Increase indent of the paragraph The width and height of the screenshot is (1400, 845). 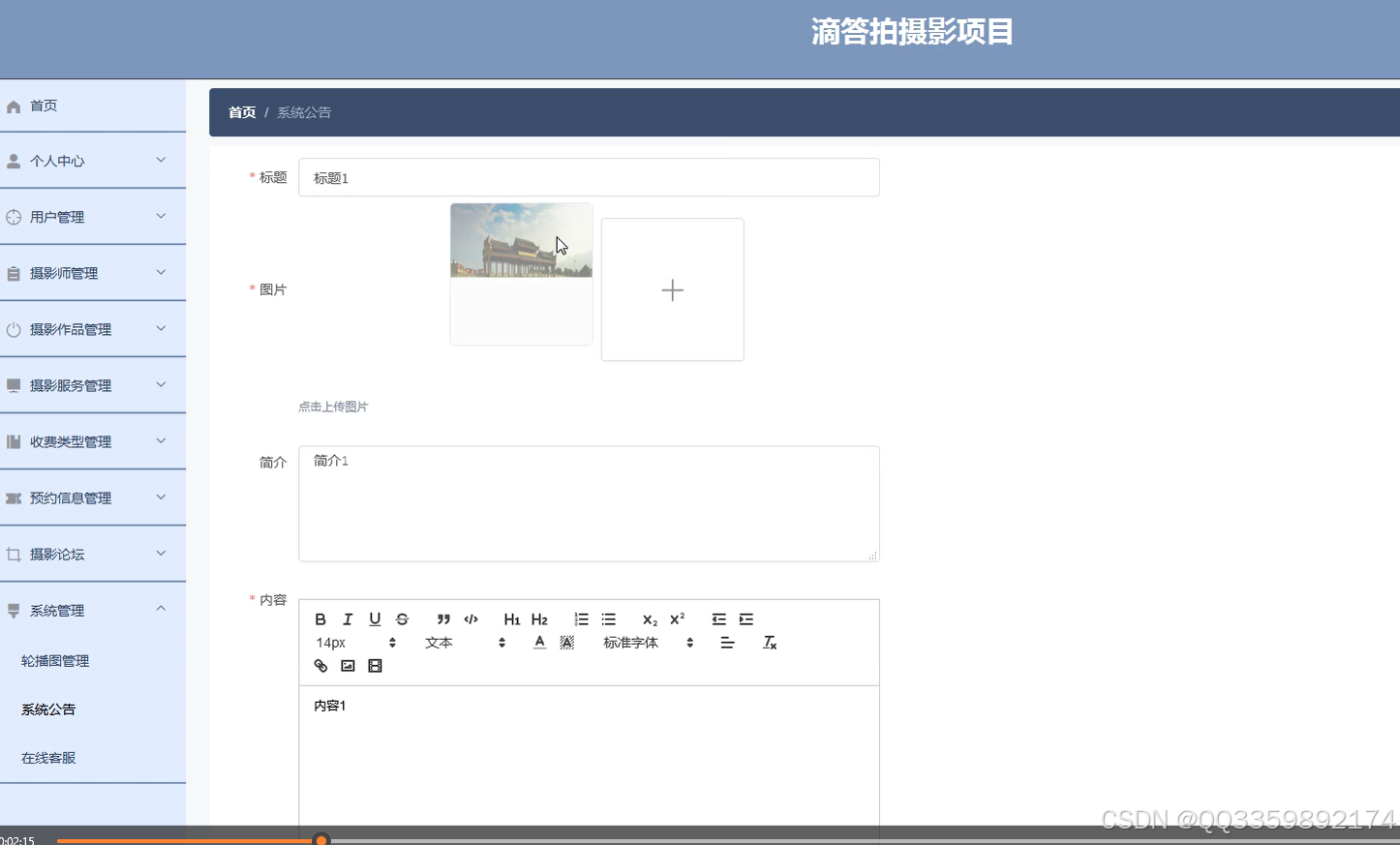pos(746,619)
